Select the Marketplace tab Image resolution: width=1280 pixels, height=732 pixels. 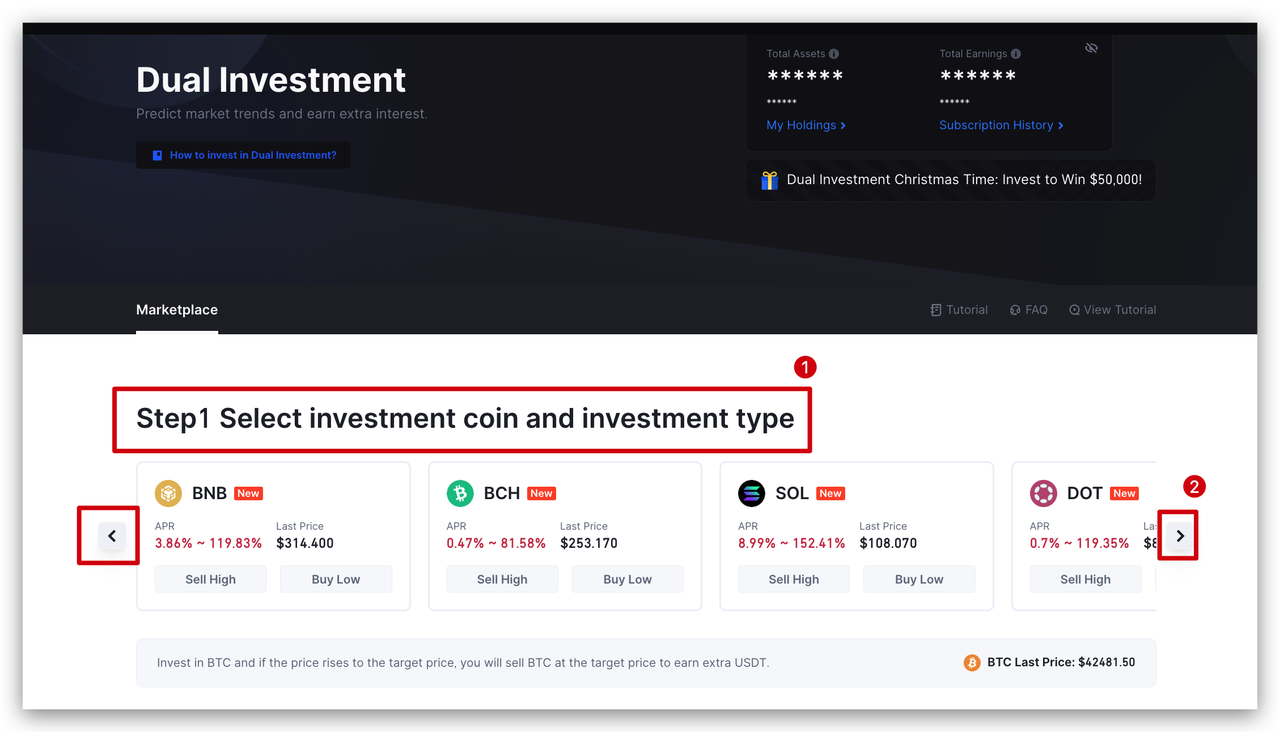(x=177, y=310)
